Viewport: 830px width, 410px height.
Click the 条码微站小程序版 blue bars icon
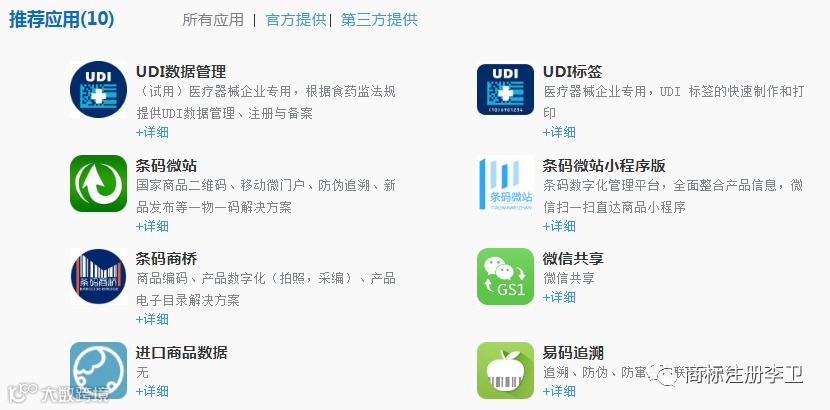click(x=506, y=184)
